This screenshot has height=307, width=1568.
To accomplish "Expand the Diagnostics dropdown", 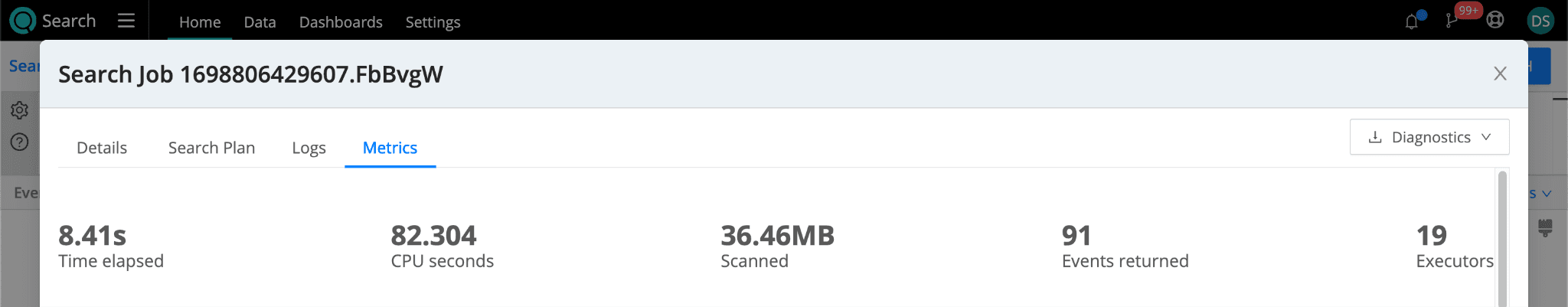I will [1429, 137].
